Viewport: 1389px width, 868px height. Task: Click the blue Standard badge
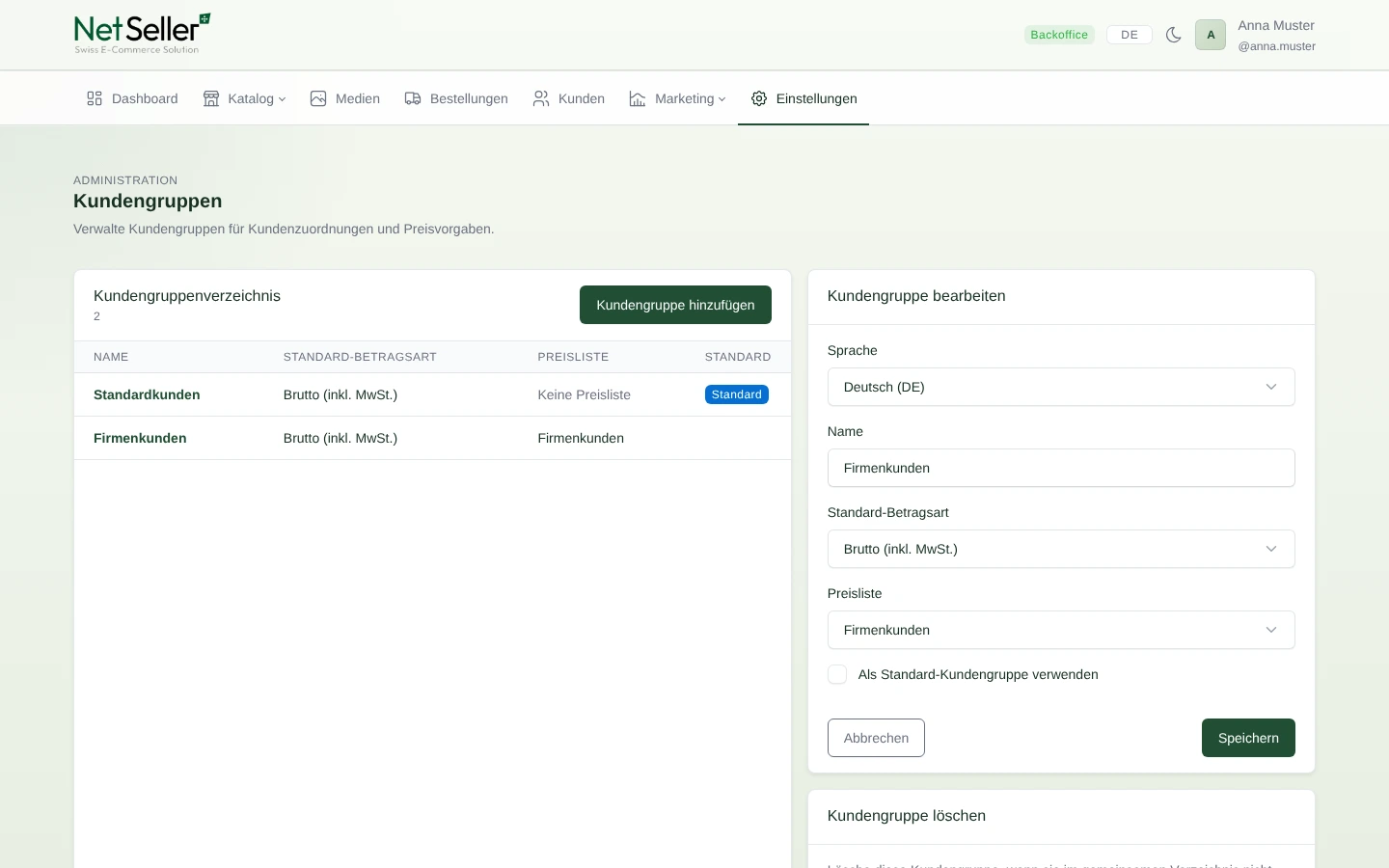pos(737,394)
